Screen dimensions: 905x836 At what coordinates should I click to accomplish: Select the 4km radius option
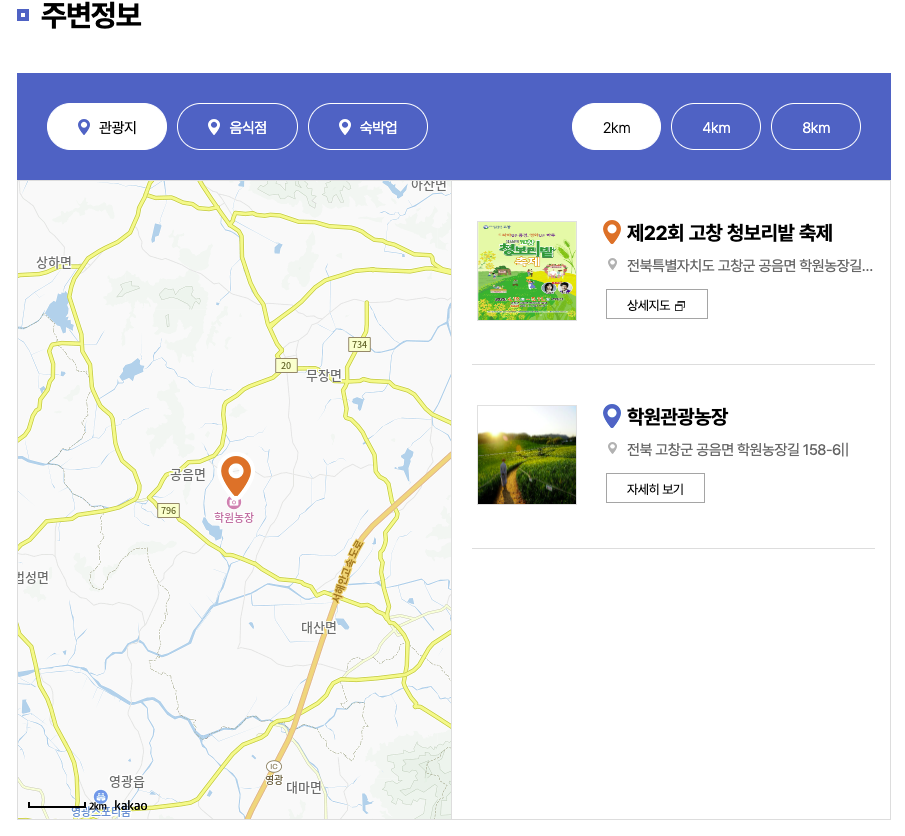tap(716, 126)
